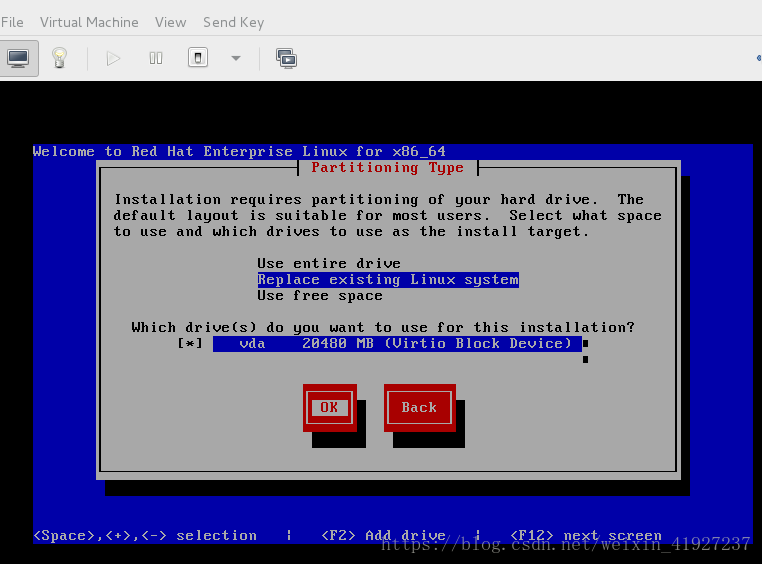Screen dimensions: 762x564
Task: Show the graphical console monitor view
Action: (x=18, y=58)
